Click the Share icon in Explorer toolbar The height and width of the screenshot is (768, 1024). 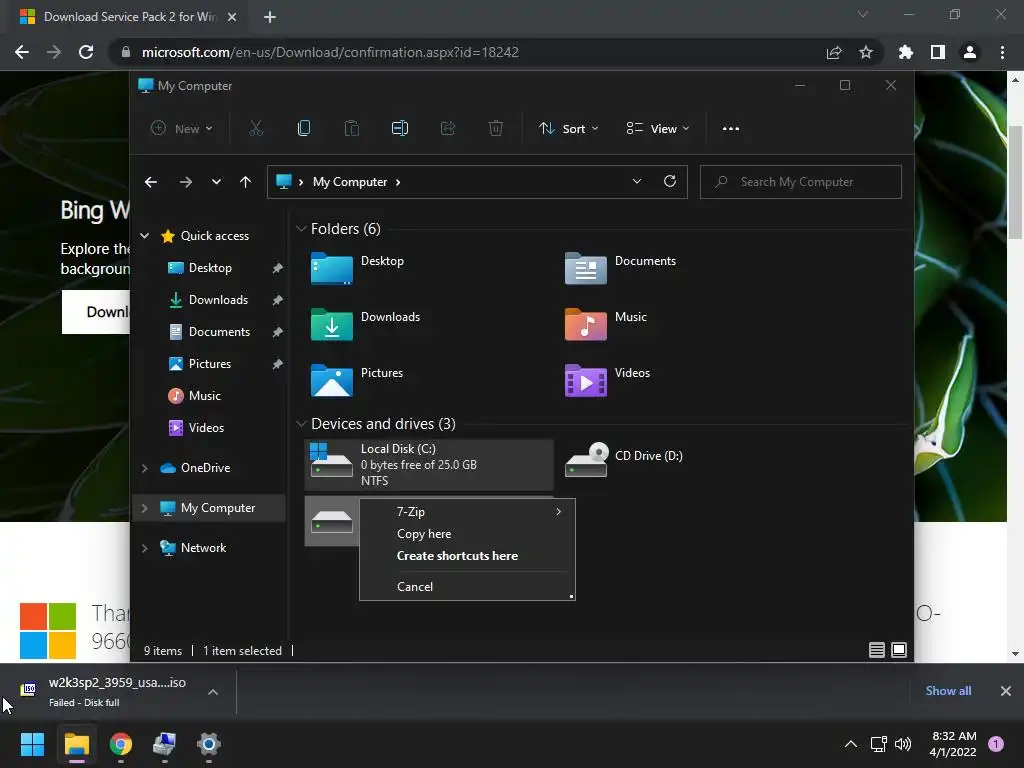[448, 129]
